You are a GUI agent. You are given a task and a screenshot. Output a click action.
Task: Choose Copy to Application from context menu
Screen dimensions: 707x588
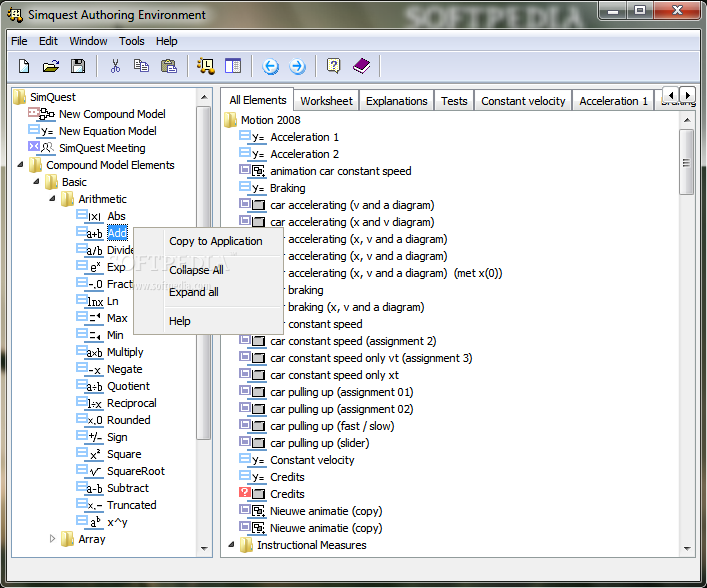click(x=216, y=241)
